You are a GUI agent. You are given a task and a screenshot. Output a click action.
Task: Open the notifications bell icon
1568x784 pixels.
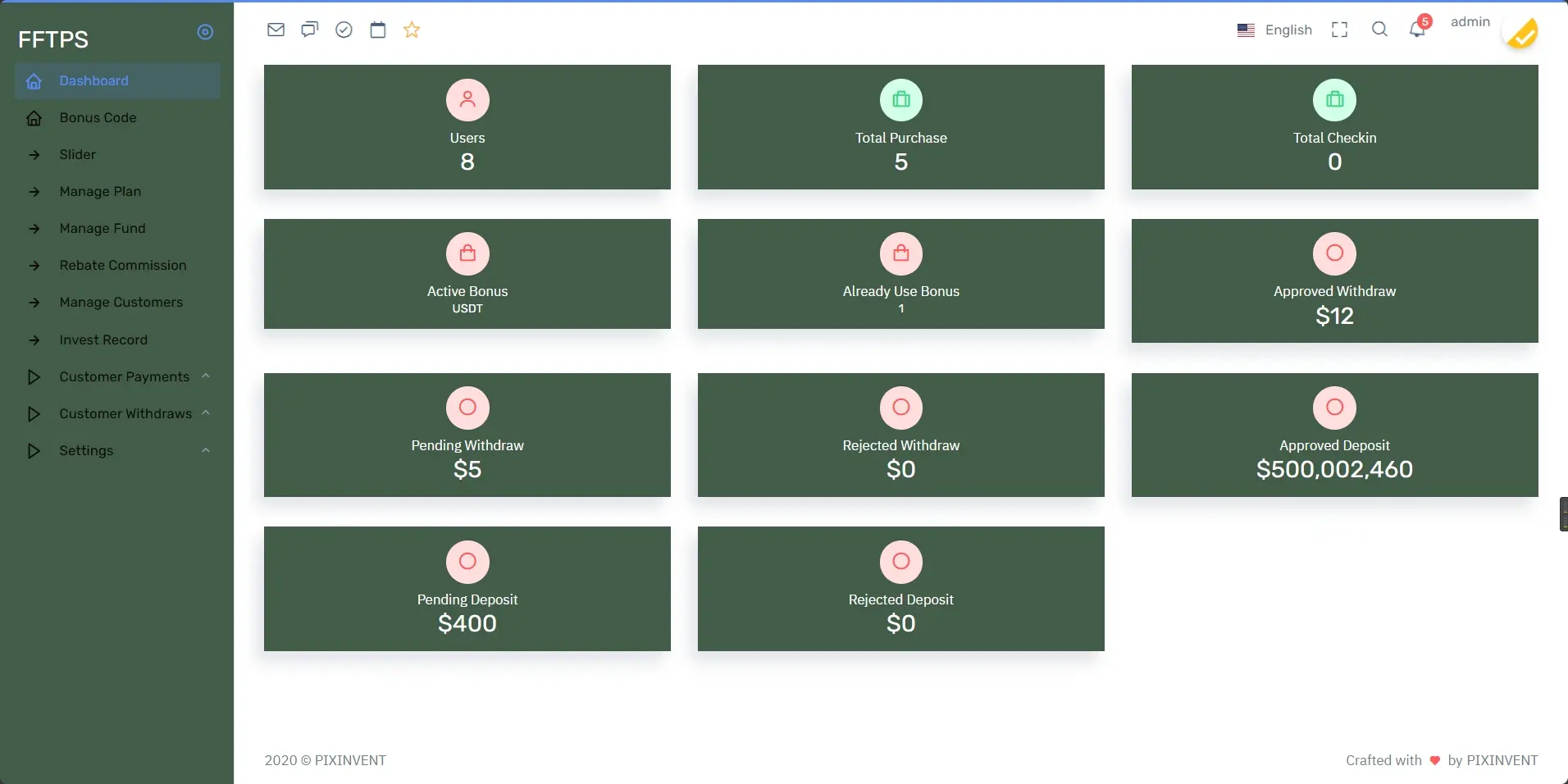(x=1417, y=30)
